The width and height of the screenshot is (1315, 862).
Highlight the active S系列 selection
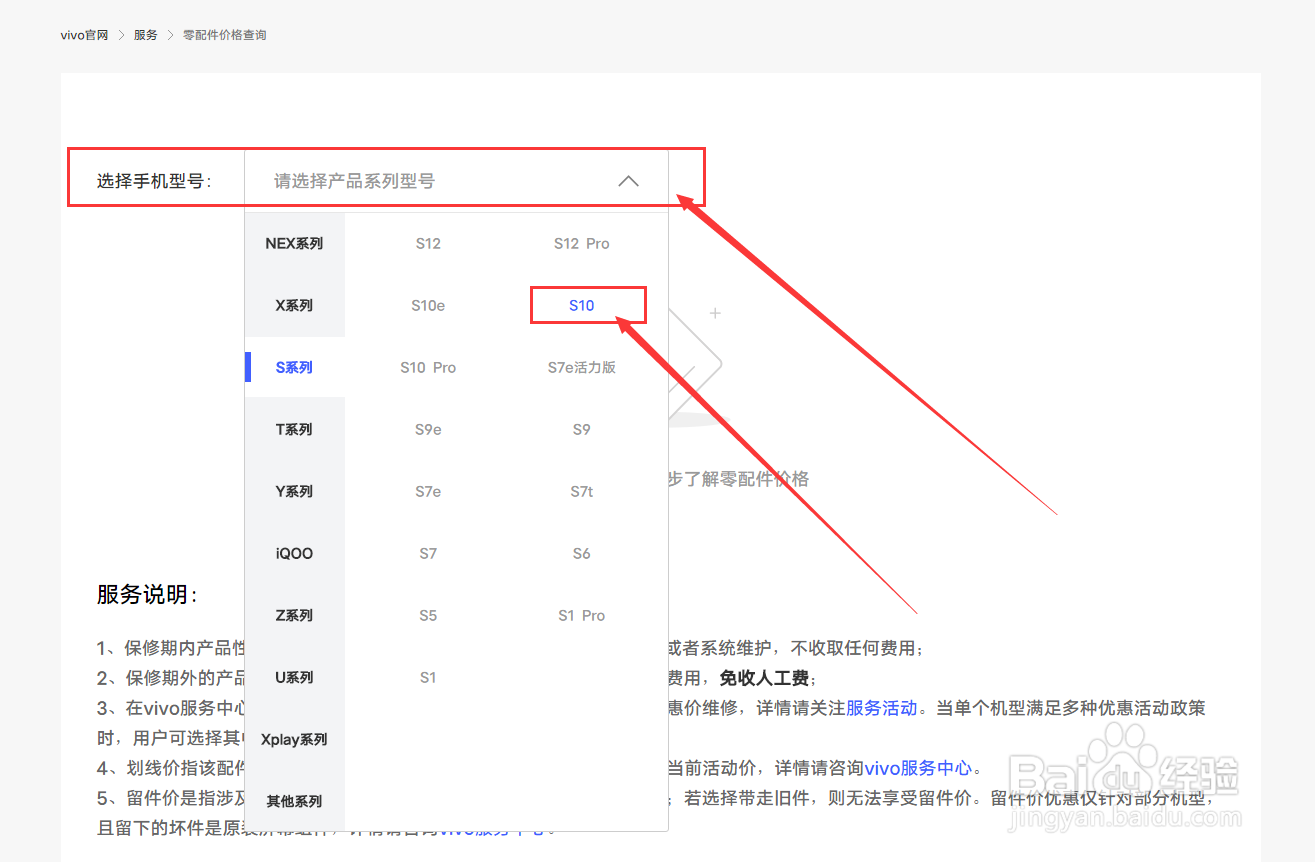tap(294, 367)
